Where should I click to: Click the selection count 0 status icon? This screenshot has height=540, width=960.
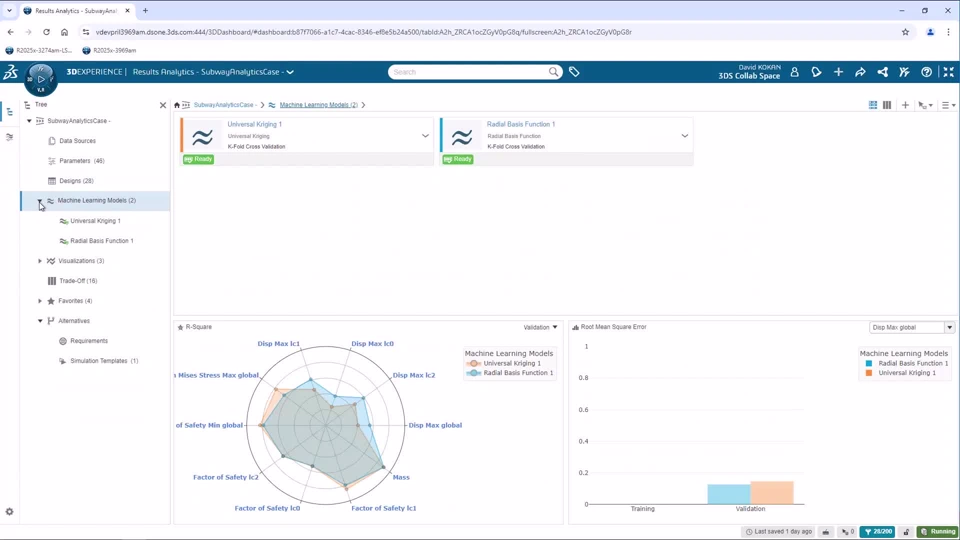pos(848,531)
